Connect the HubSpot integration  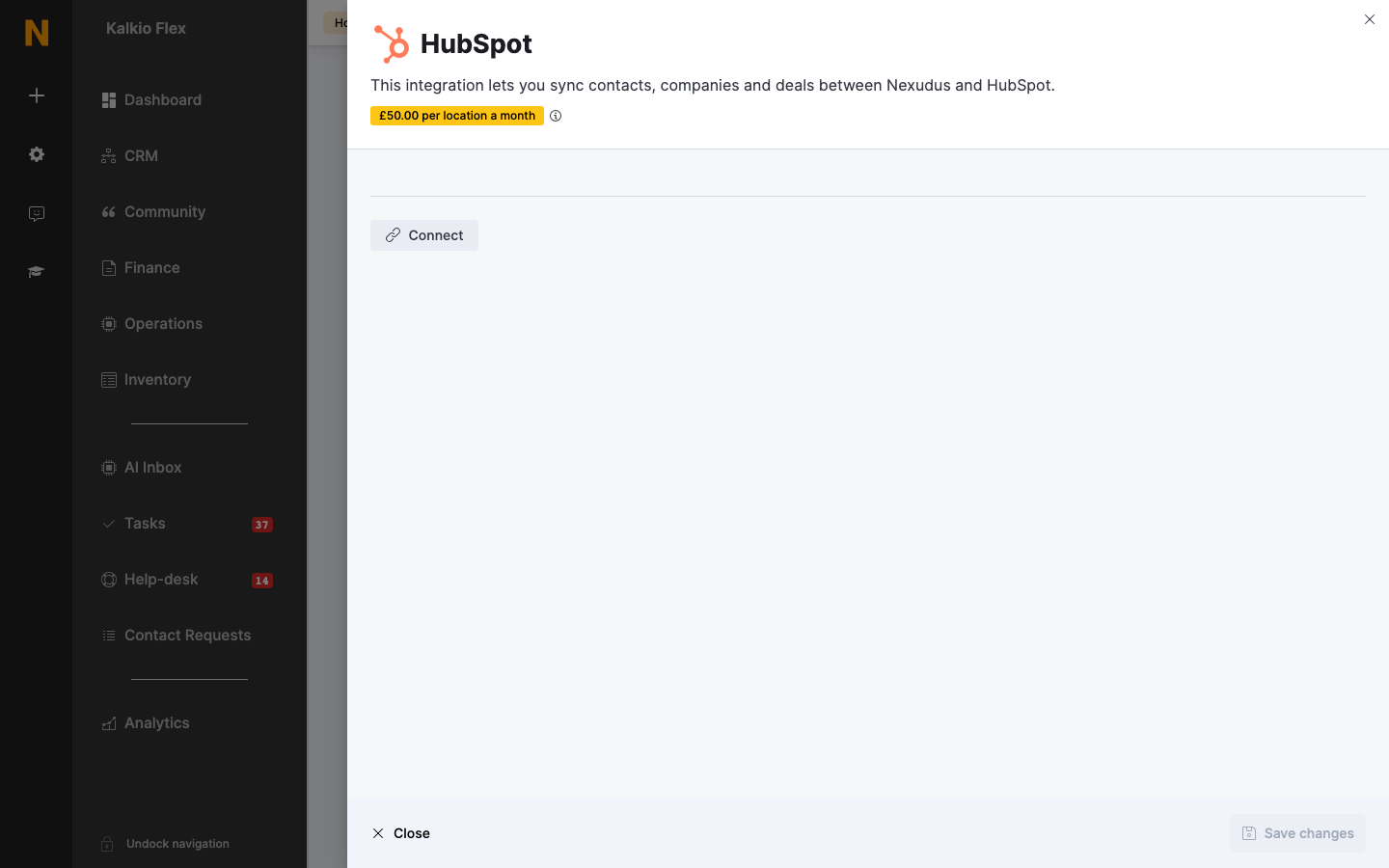(x=424, y=235)
